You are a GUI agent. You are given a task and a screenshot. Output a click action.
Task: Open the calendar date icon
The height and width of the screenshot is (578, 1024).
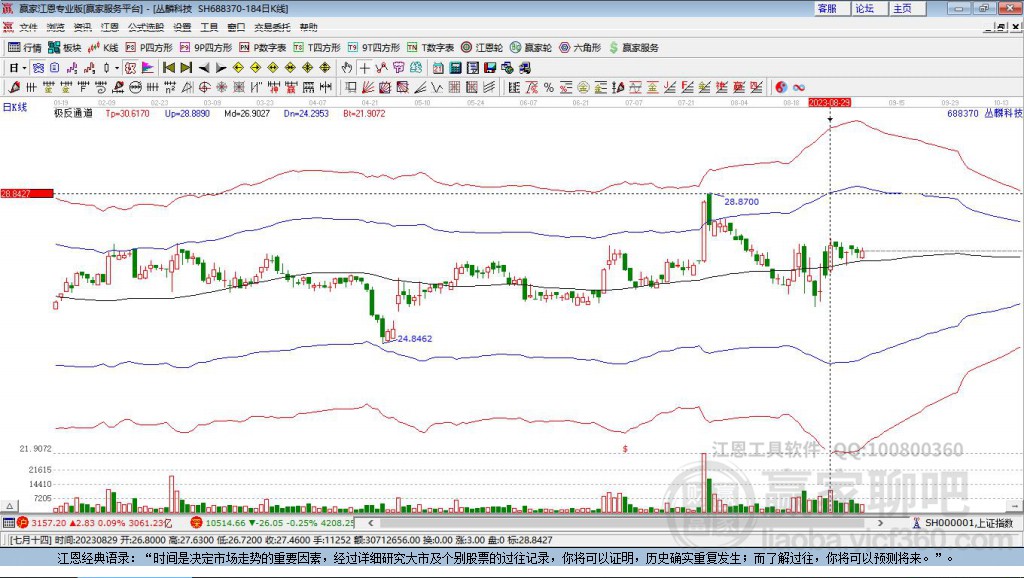click(x=438, y=68)
